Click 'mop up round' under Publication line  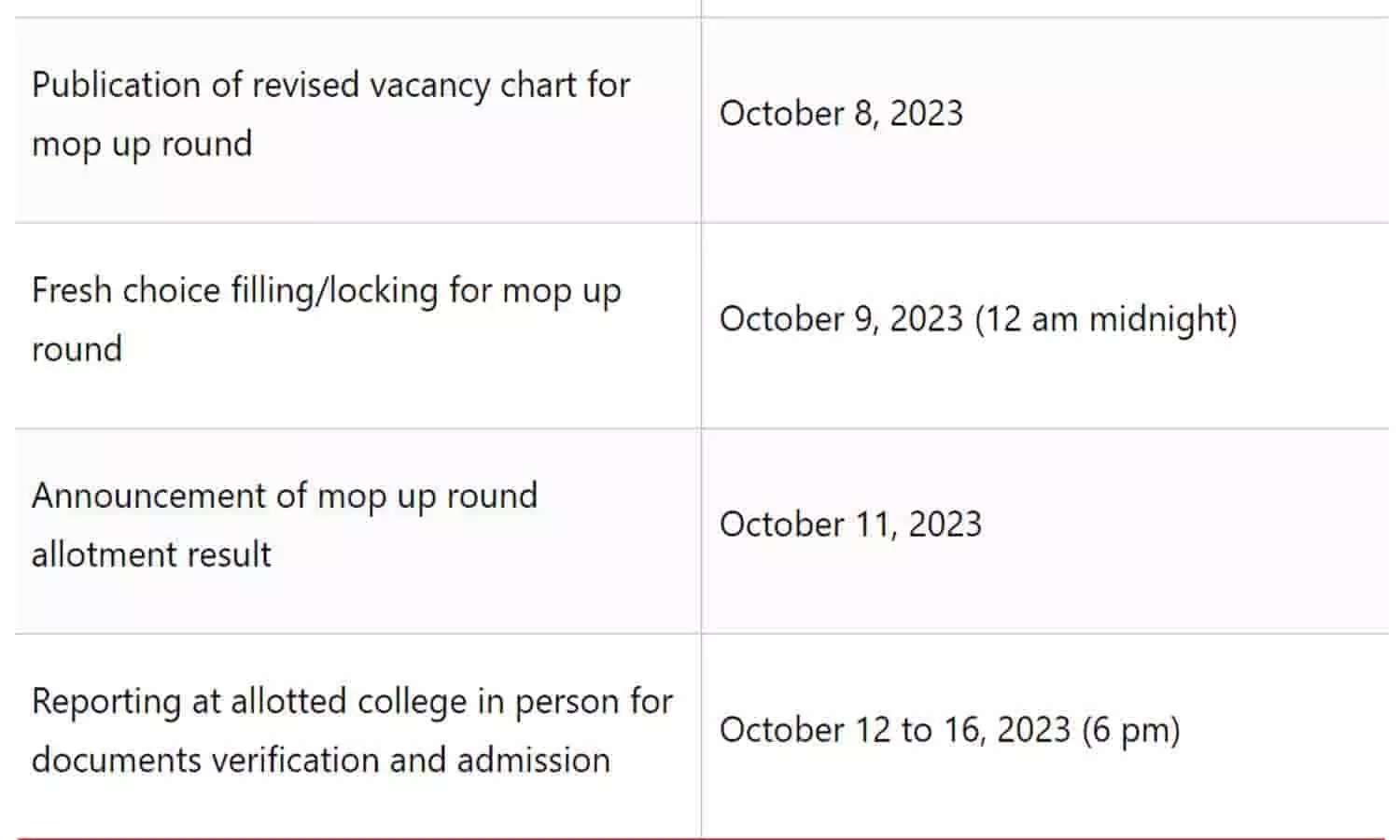142,145
